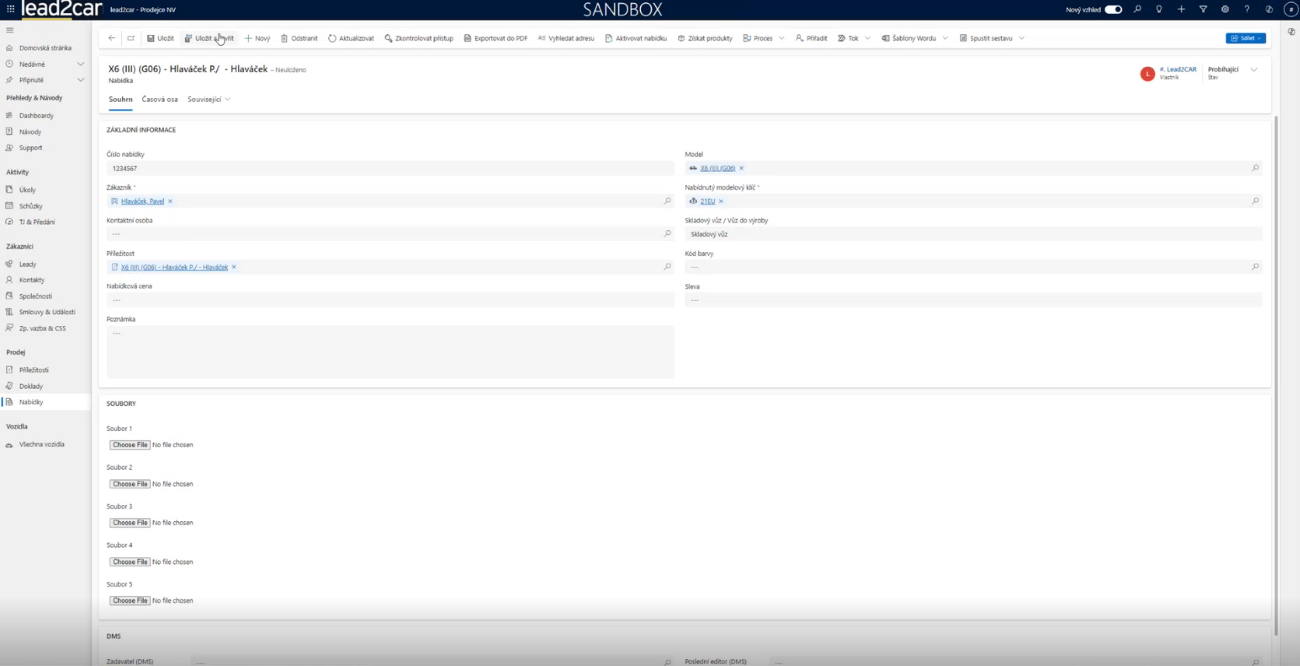1300x666 pixels.
Task: Collapse the hamburger navigation menu
Action: 10,31
